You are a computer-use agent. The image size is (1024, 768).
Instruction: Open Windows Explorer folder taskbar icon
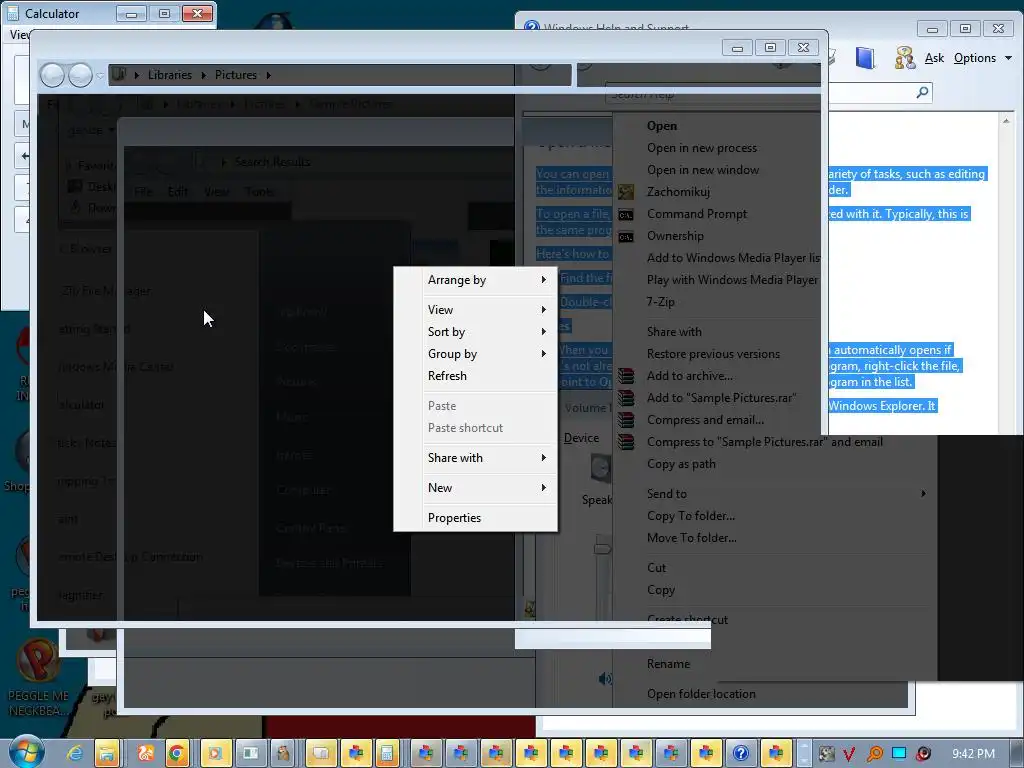tap(106, 753)
